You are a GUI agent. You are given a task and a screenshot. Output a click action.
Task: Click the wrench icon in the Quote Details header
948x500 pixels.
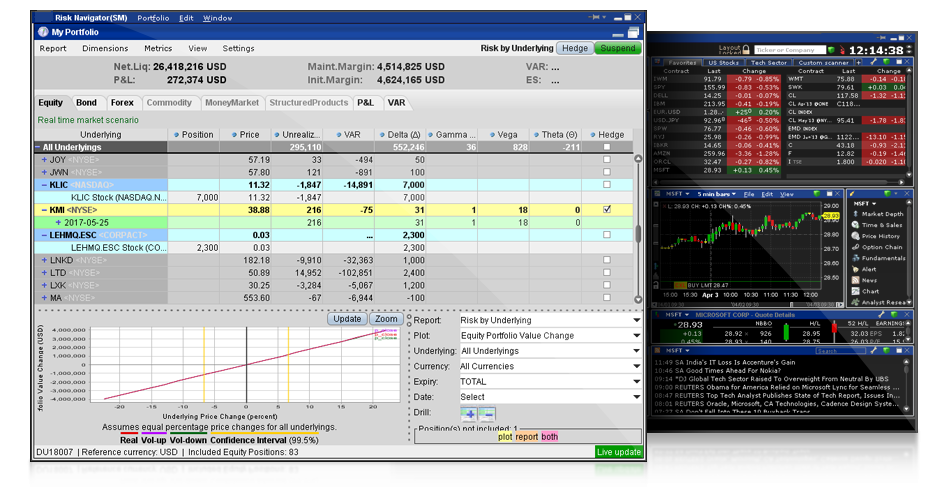coord(882,314)
